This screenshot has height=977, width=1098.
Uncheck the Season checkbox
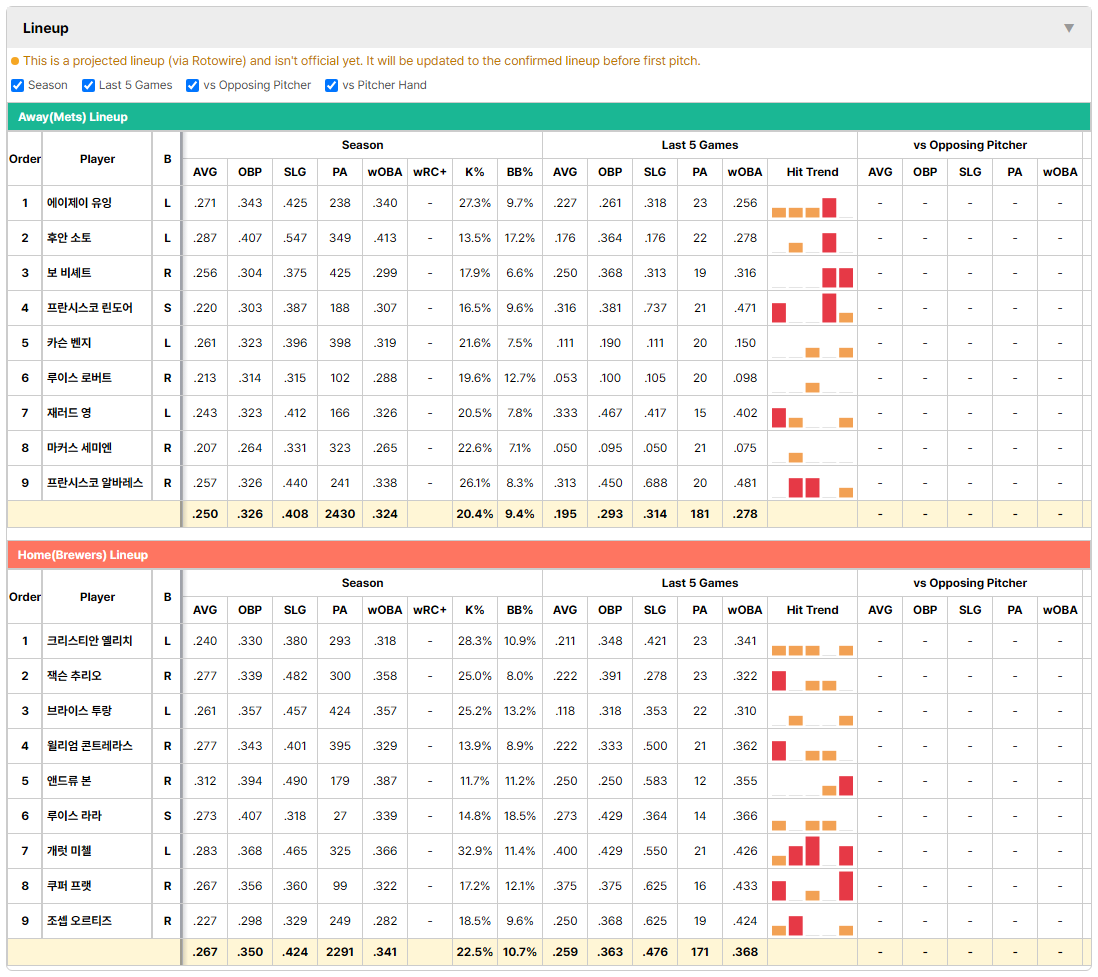(18, 85)
